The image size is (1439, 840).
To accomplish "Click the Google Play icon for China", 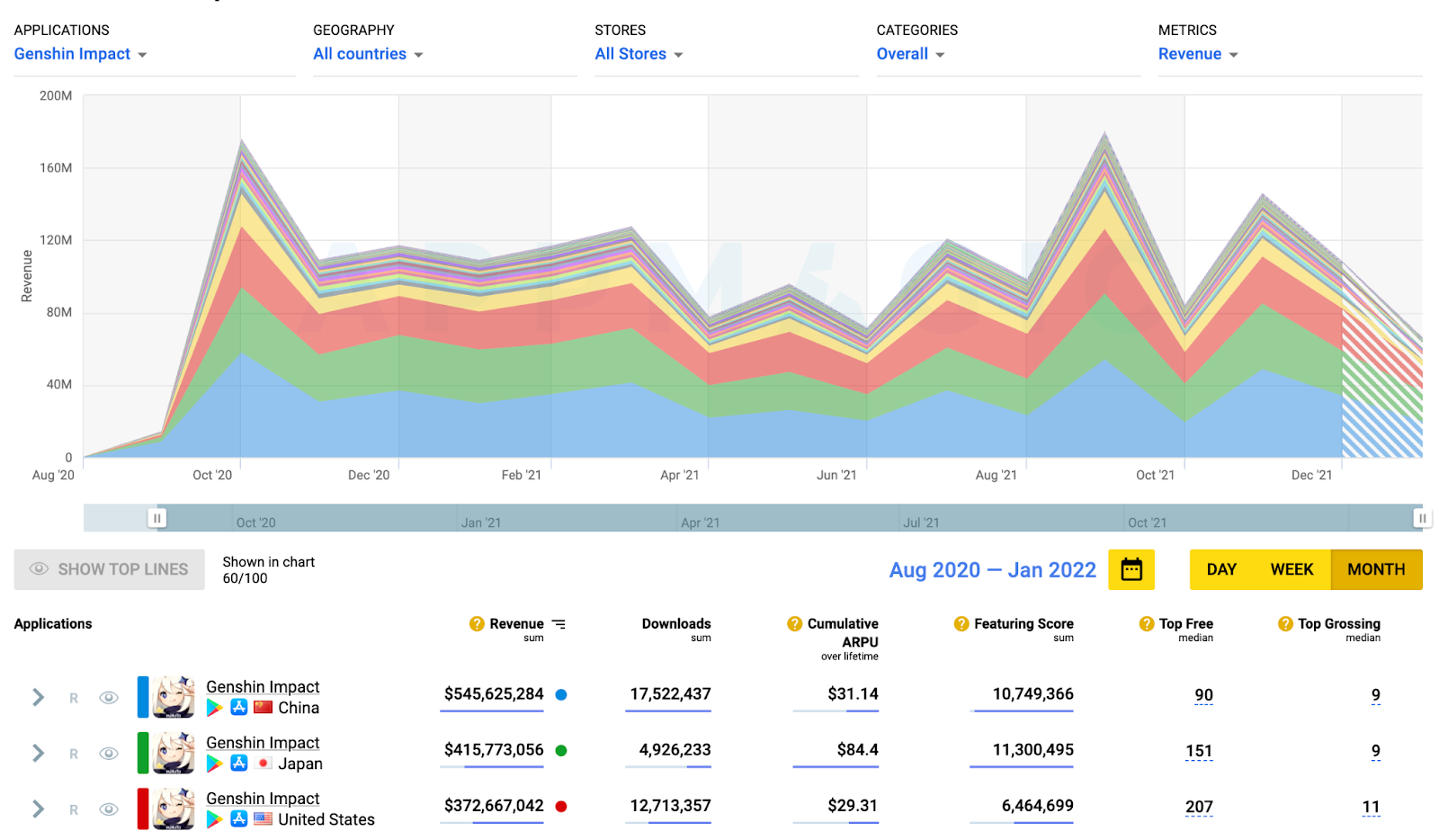I will (214, 708).
